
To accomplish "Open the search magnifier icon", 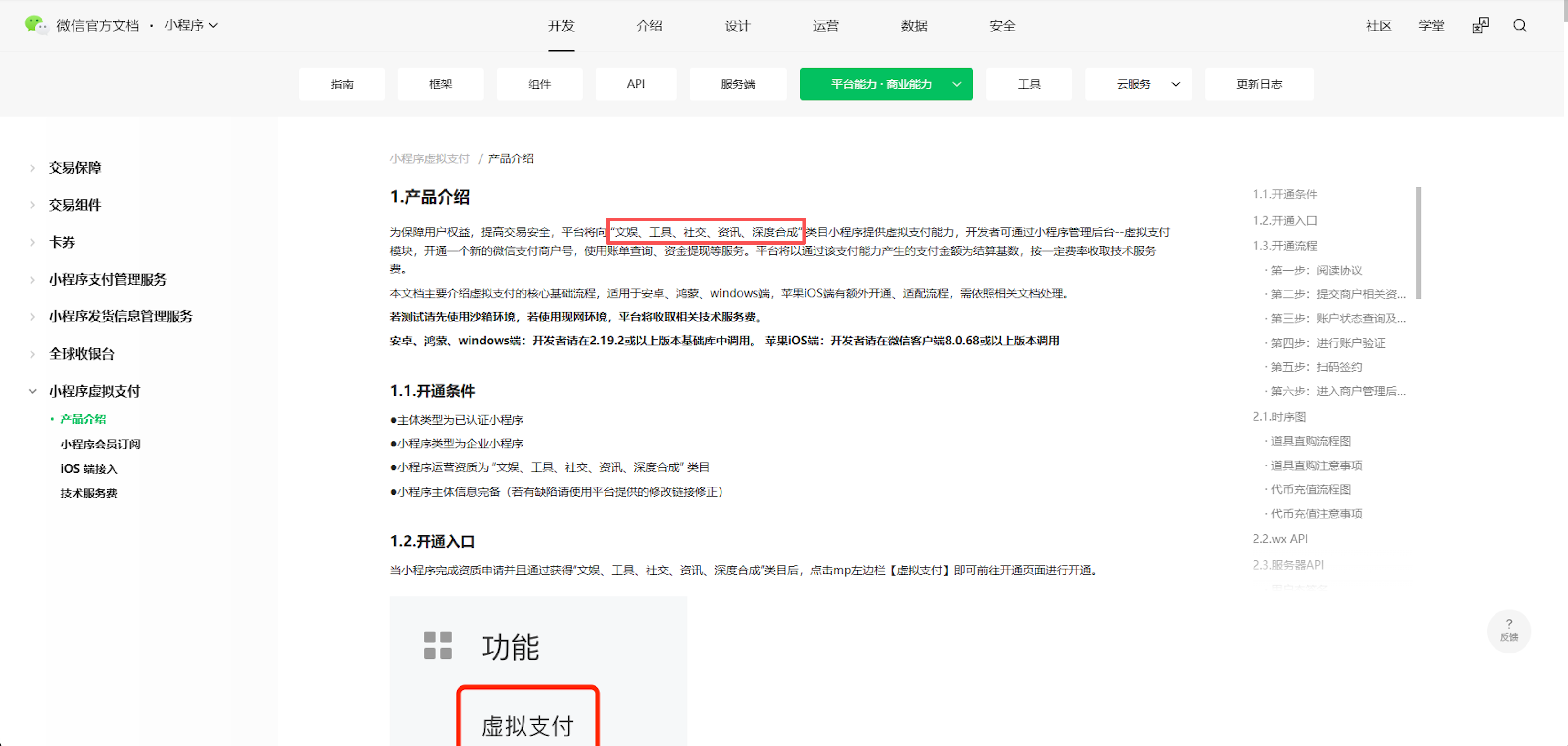I will pos(1519,26).
